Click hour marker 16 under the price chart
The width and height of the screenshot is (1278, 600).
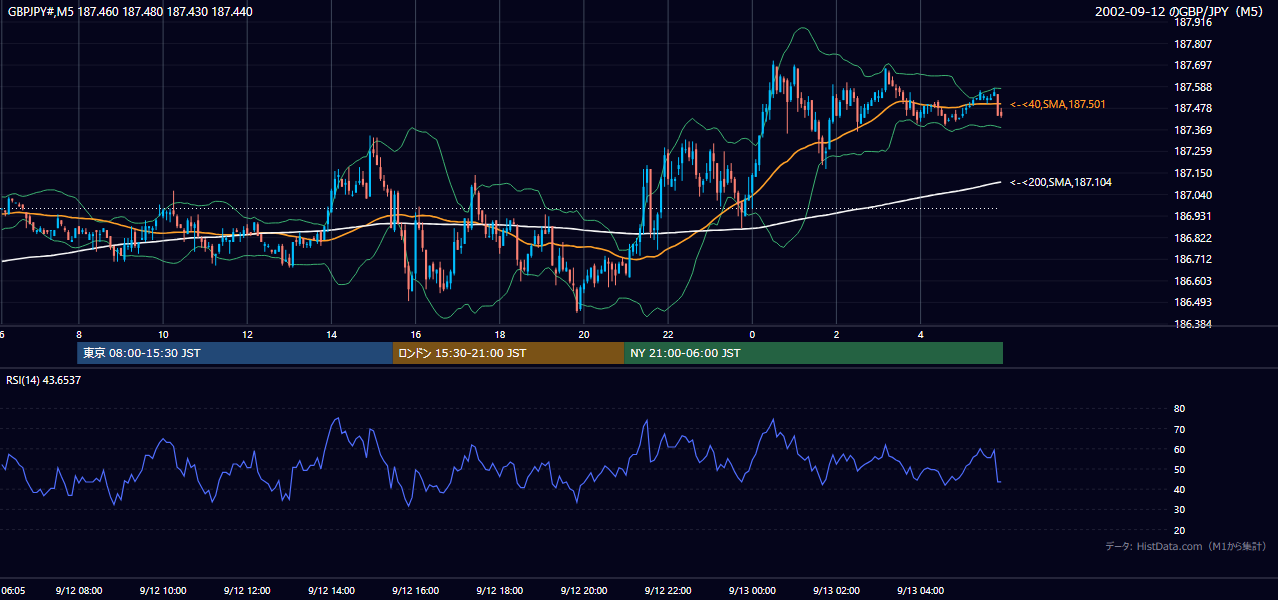(416, 334)
